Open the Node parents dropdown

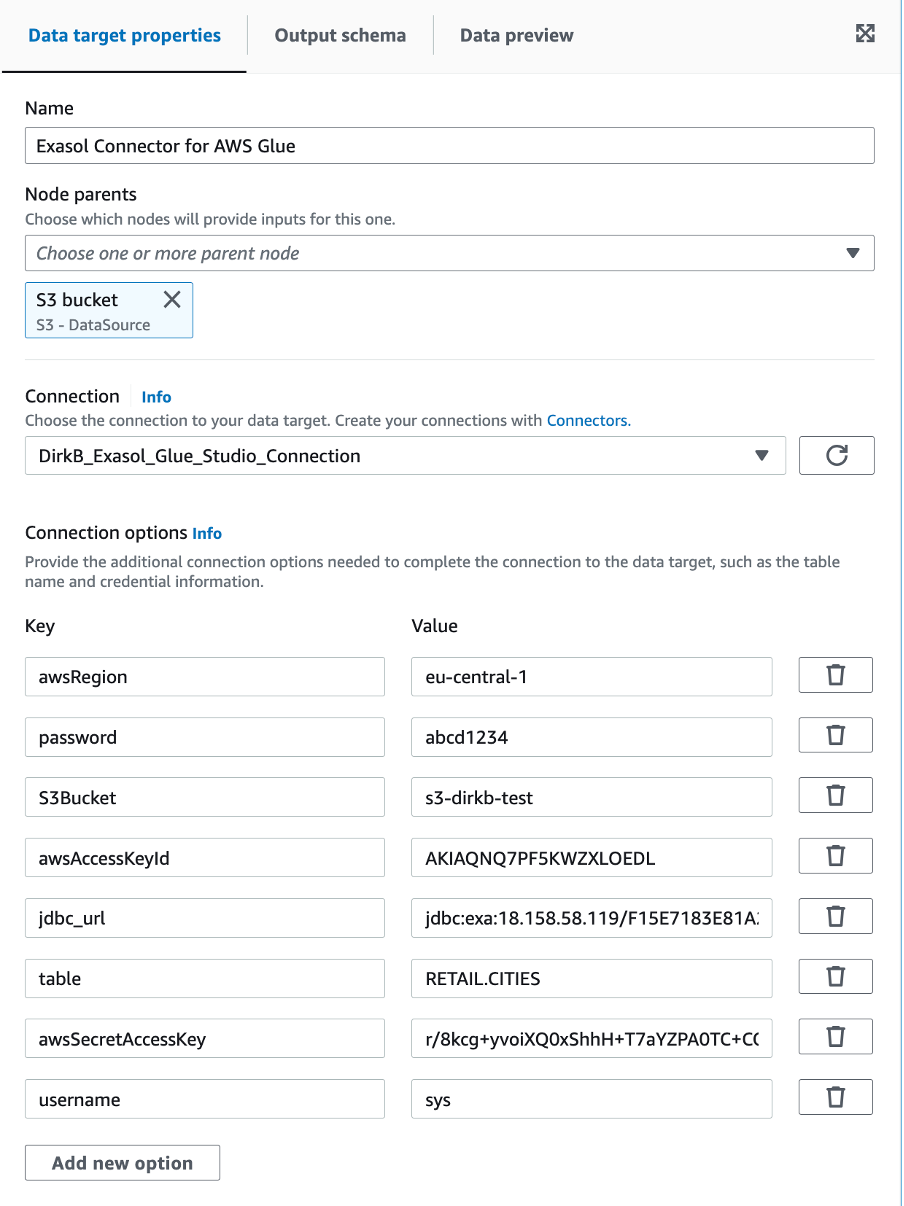coord(450,253)
